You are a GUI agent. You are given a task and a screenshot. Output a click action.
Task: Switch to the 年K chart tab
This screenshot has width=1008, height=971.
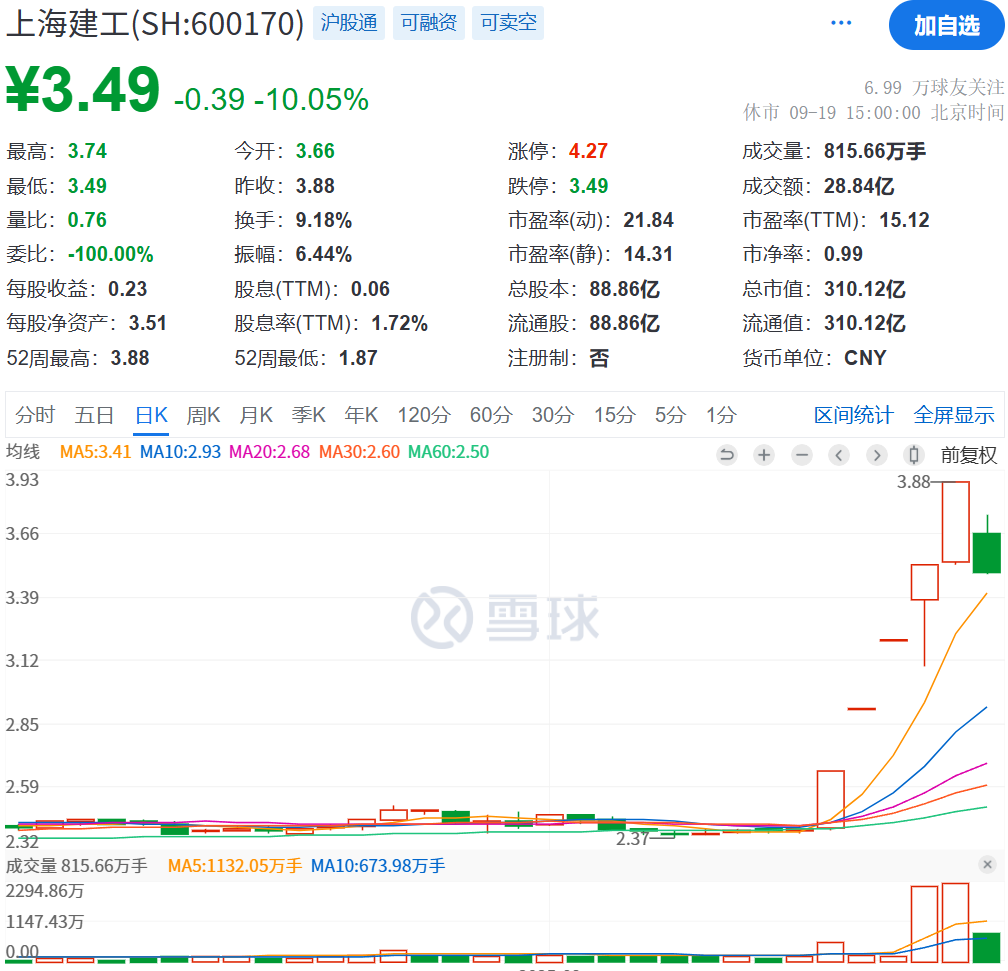[361, 415]
